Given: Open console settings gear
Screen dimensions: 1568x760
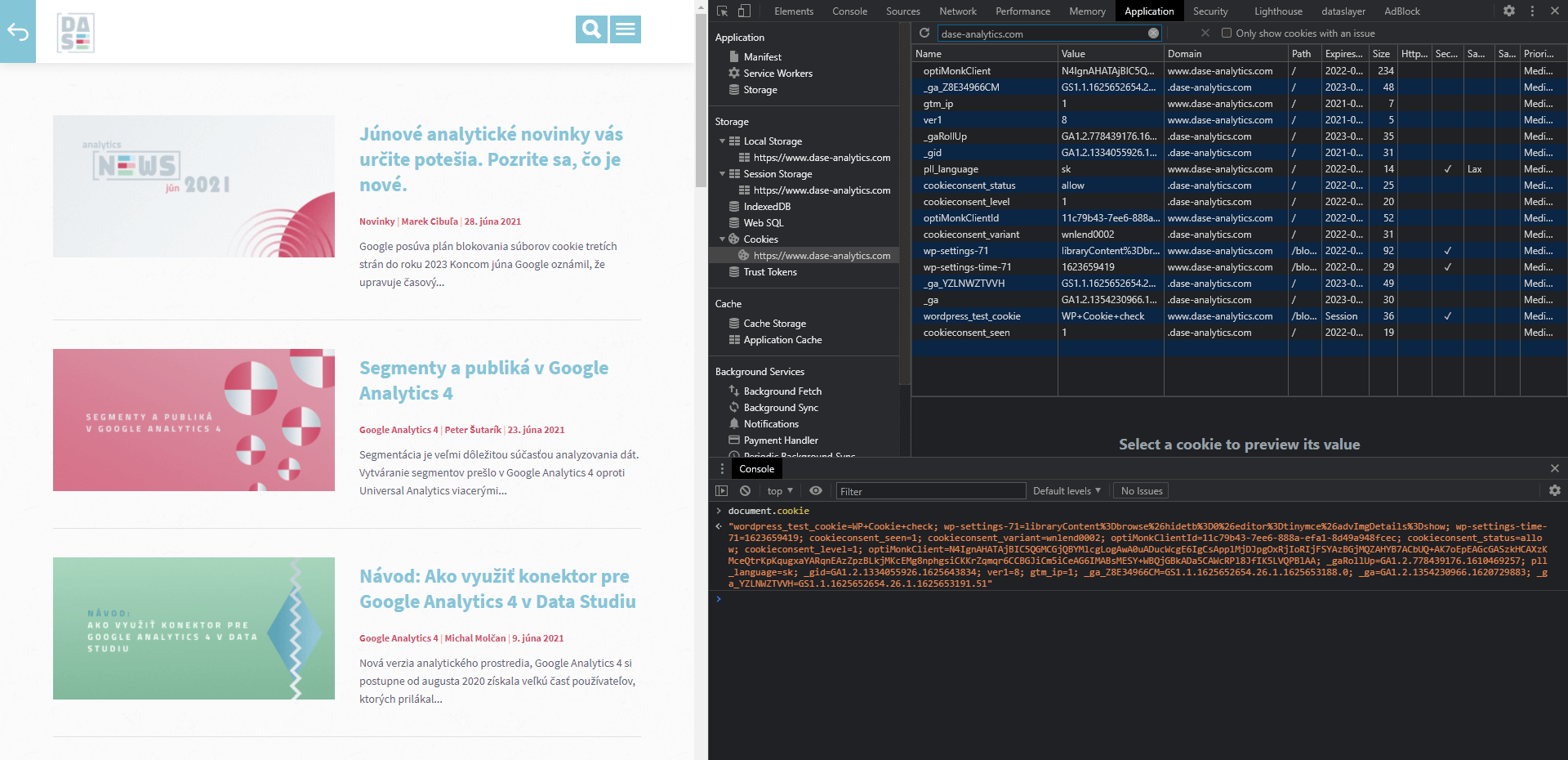Looking at the screenshot, I should tap(1555, 490).
